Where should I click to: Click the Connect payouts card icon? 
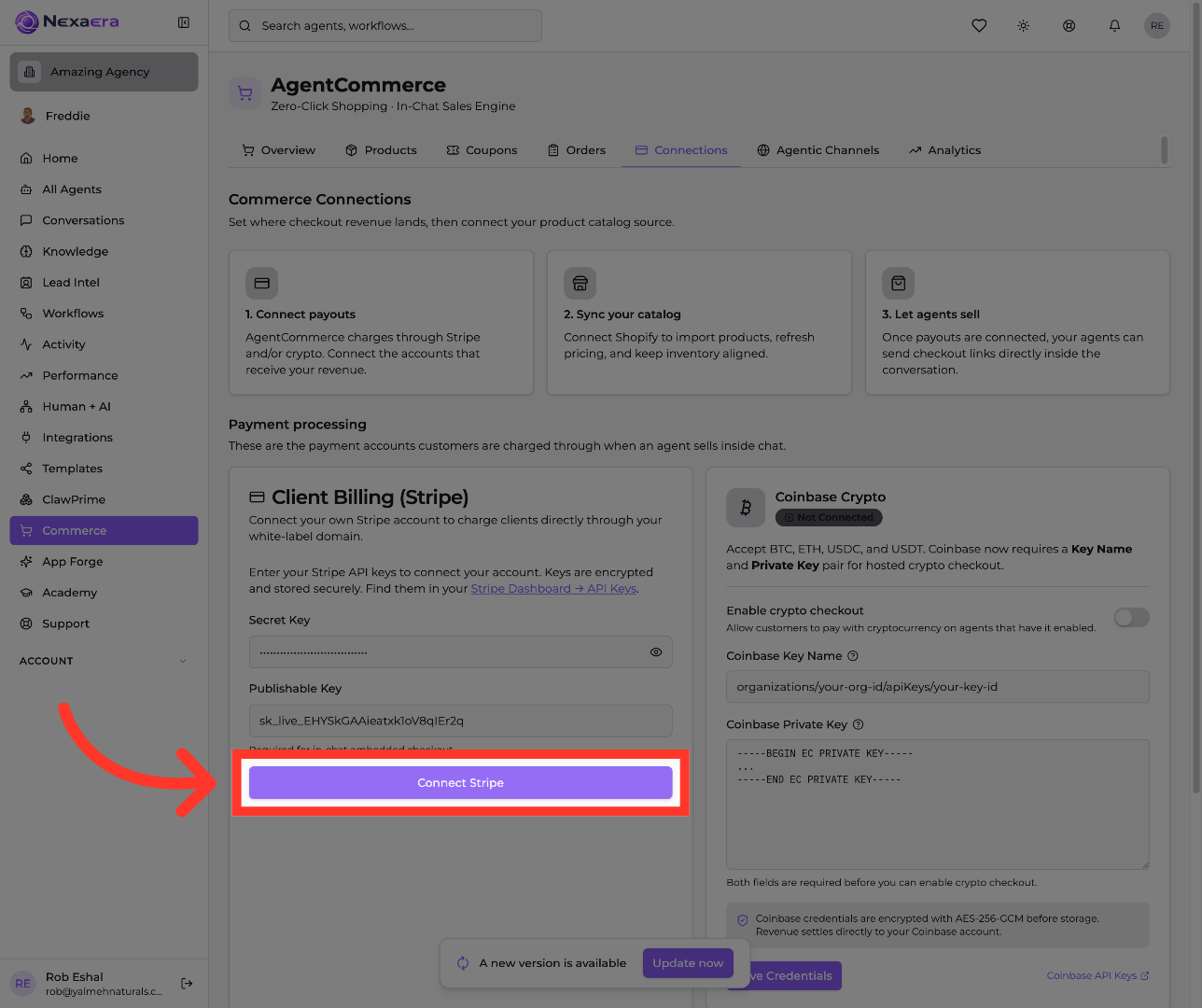(x=262, y=283)
